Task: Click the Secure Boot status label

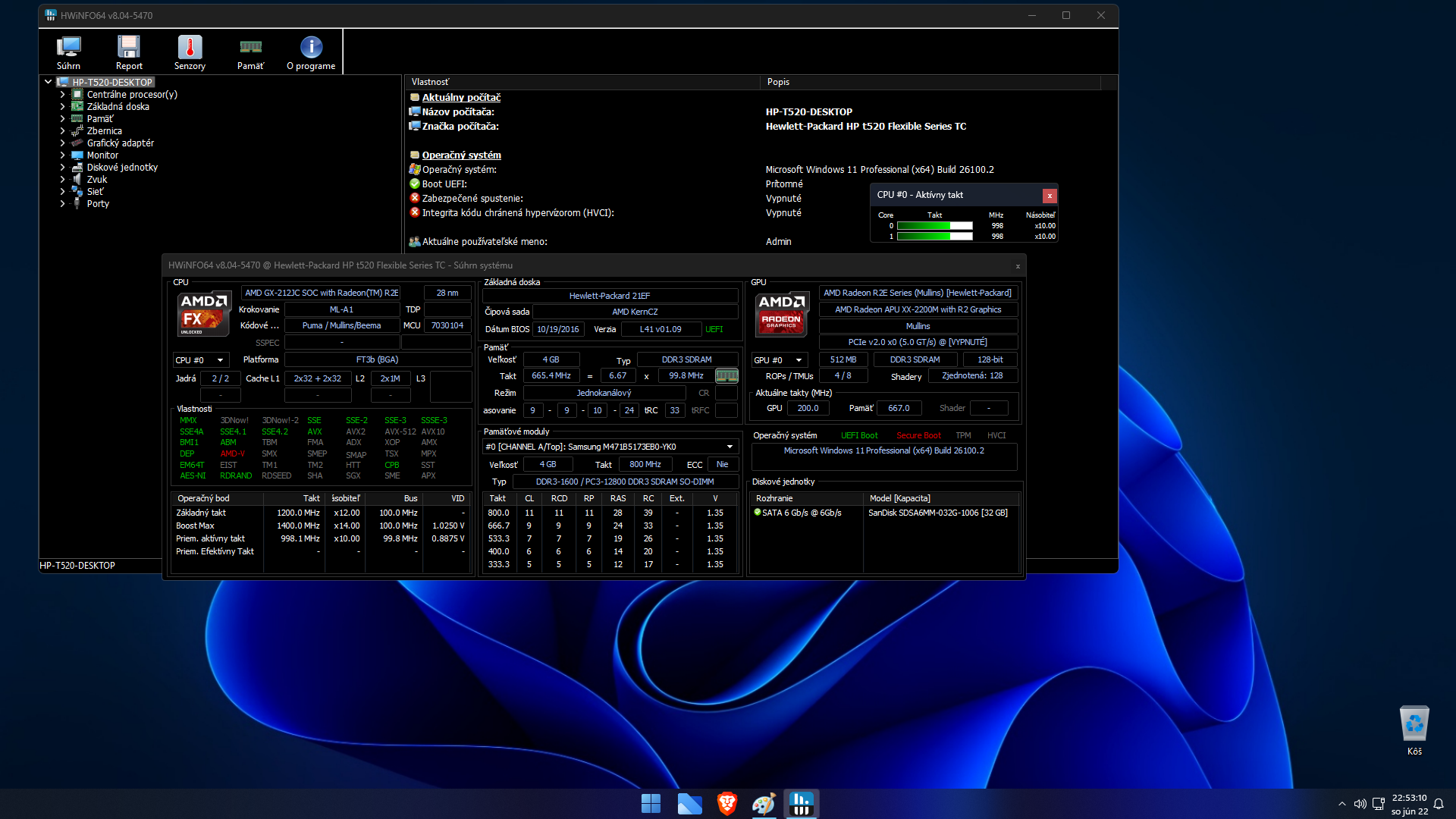Action: pos(918,435)
